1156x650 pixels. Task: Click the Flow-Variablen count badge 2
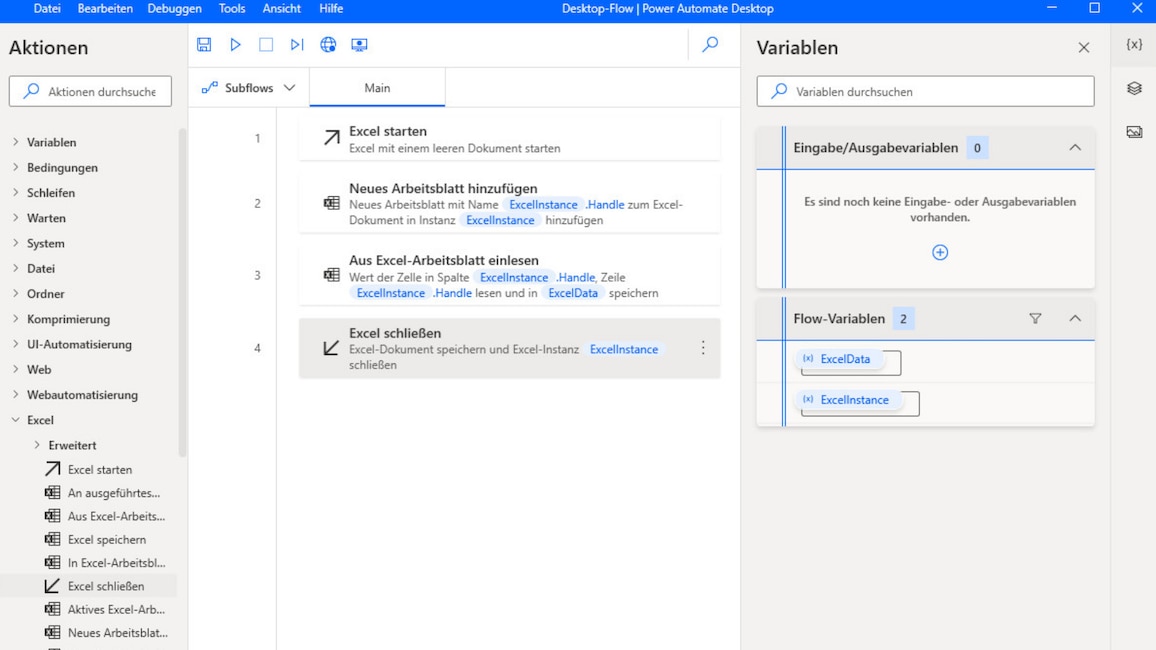[903, 318]
